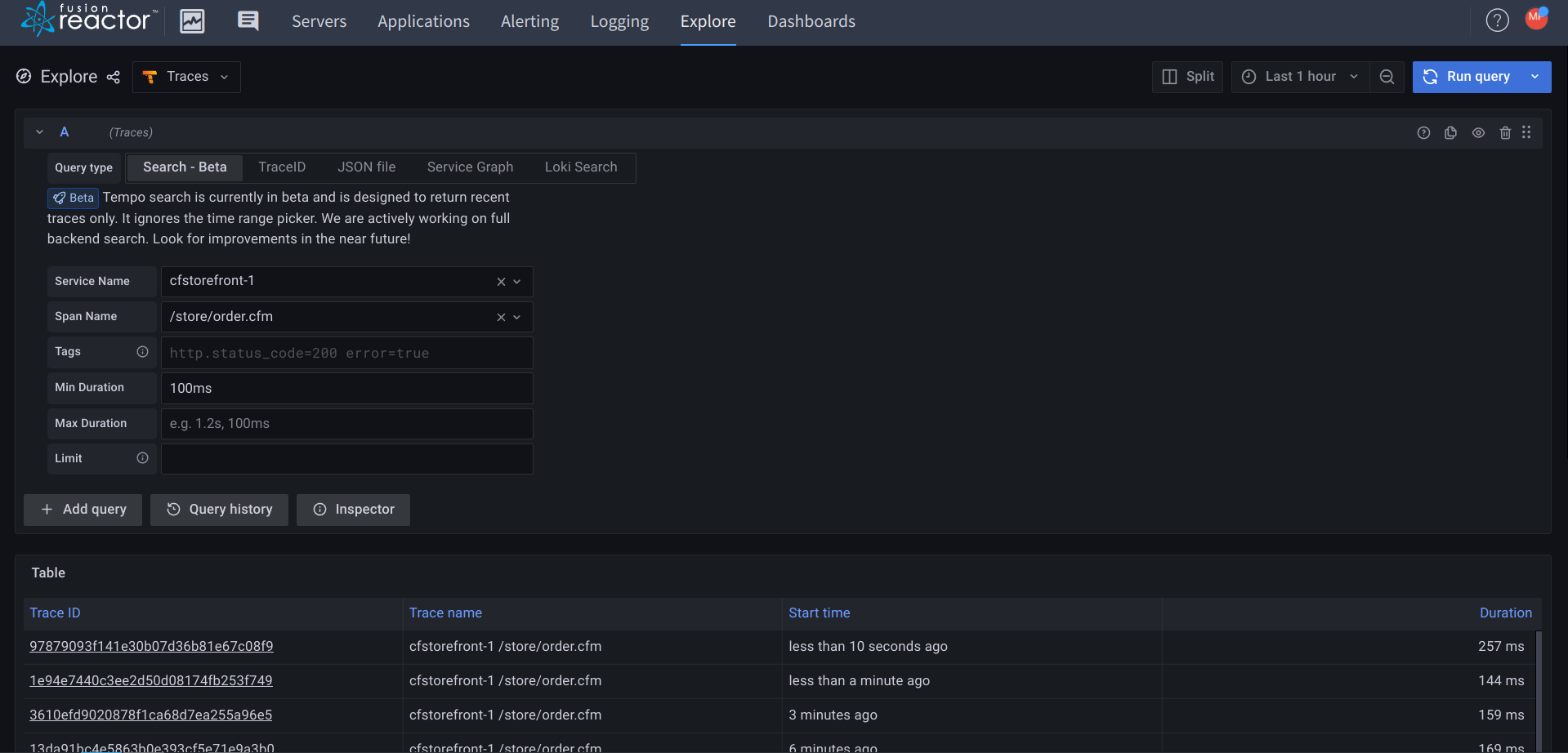
Task: Disable query A with the eye icon
Action: click(x=1478, y=131)
